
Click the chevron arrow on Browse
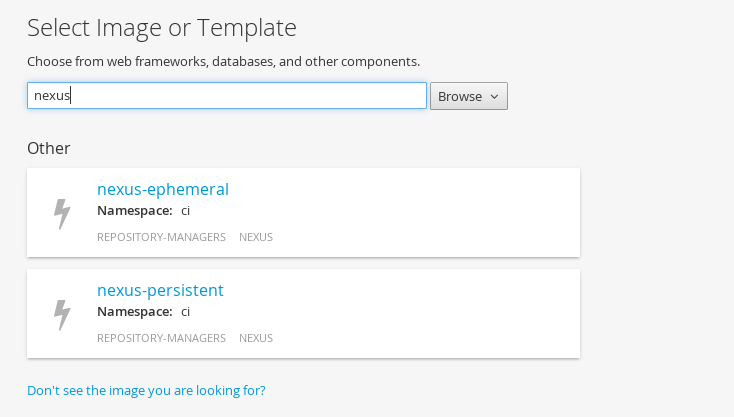tap(494, 96)
